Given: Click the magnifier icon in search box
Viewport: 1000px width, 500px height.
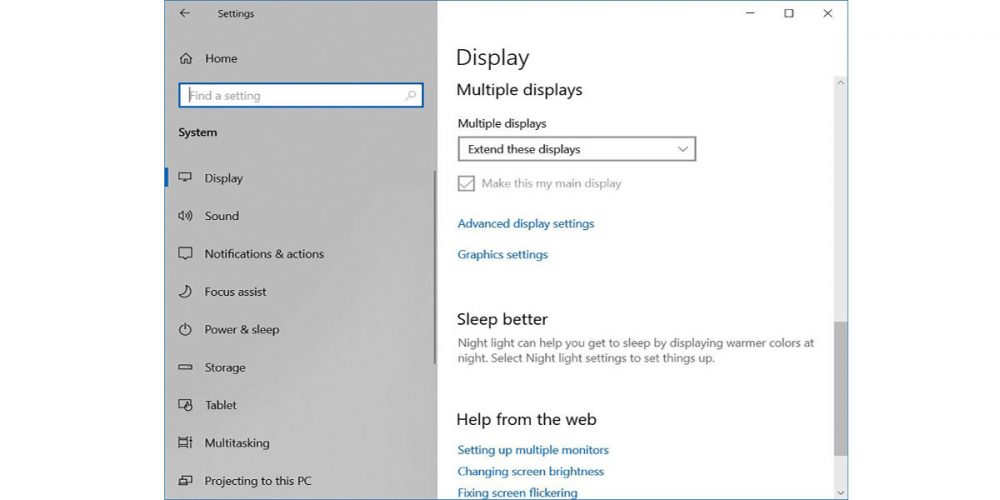Looking at the screenshot, I should [x=410, y=96].
